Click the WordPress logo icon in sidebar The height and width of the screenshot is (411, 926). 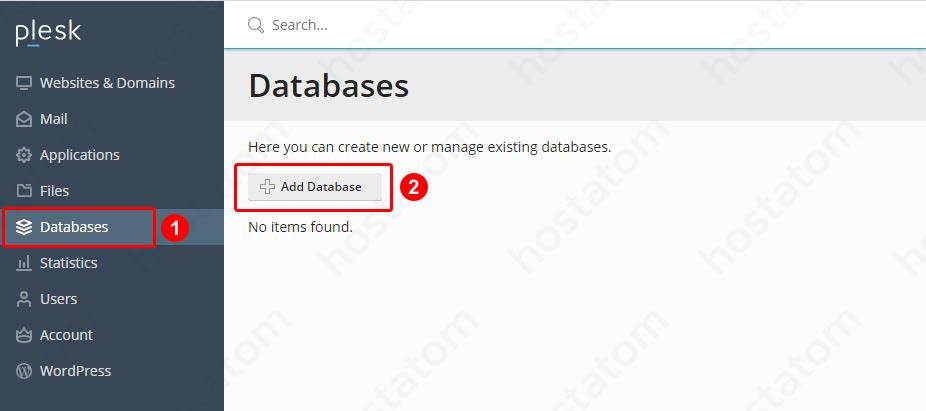tap(24, 371)
